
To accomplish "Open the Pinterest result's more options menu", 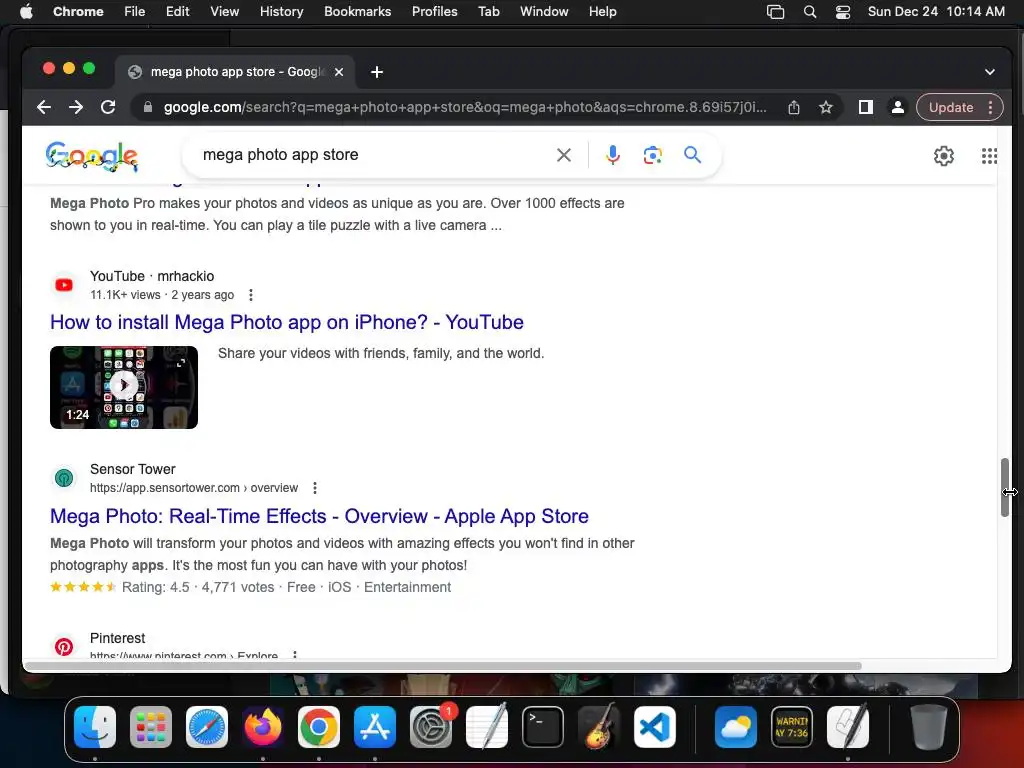I will click(295, 654).
